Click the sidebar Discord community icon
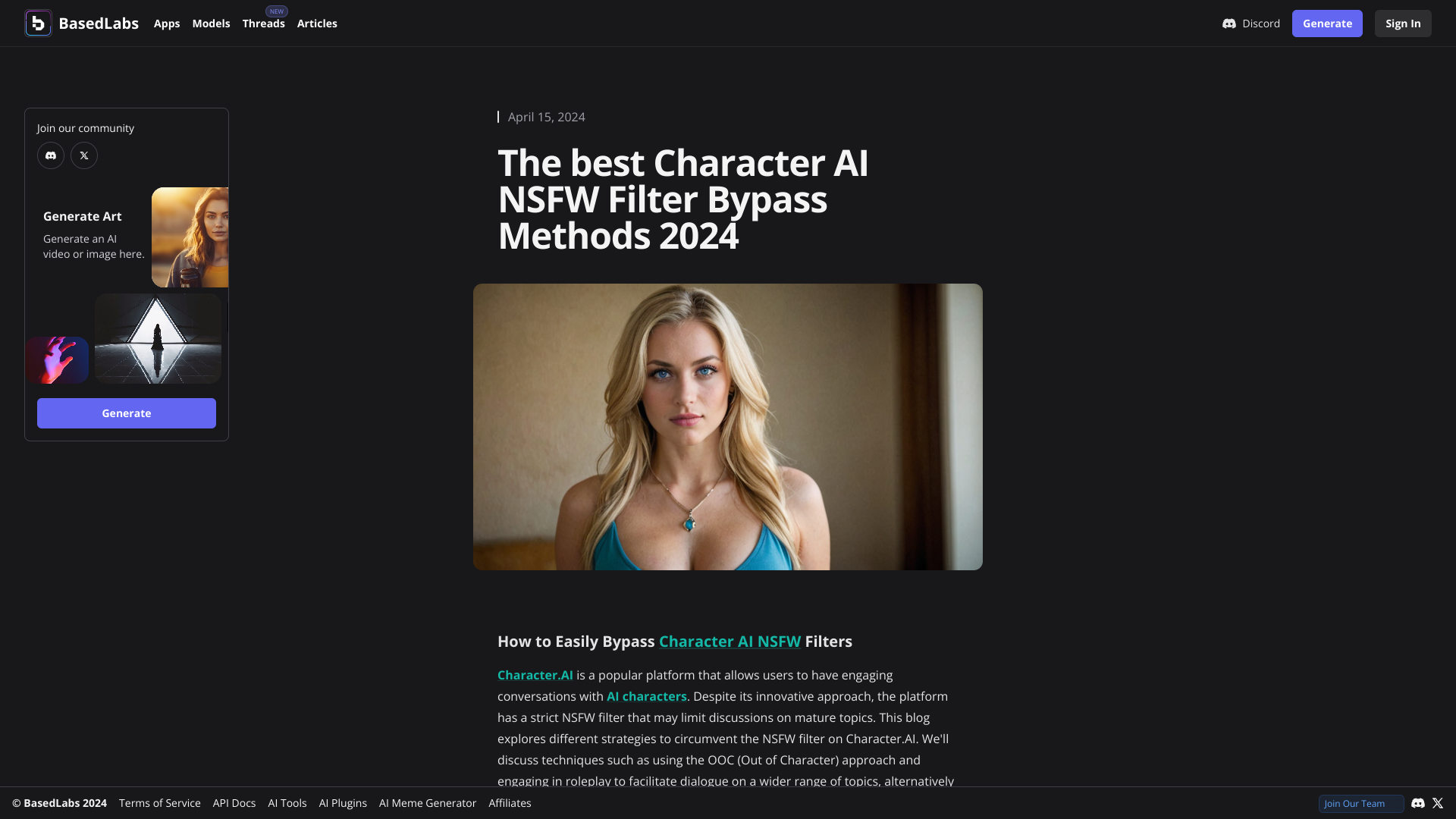The height and width of the screenshot is (819, 1456). click(x=51, y=155)
